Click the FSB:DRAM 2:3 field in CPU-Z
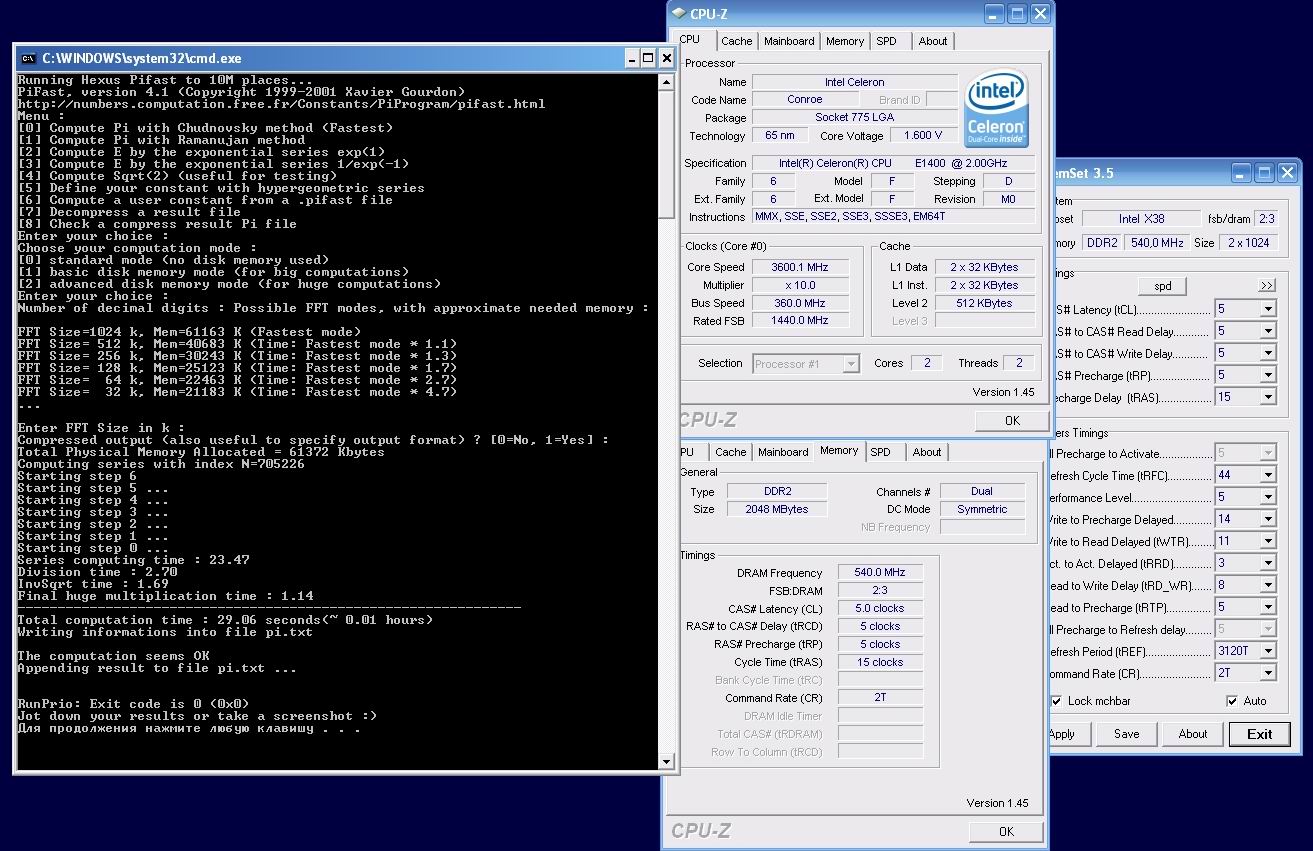 pos(880,591)
